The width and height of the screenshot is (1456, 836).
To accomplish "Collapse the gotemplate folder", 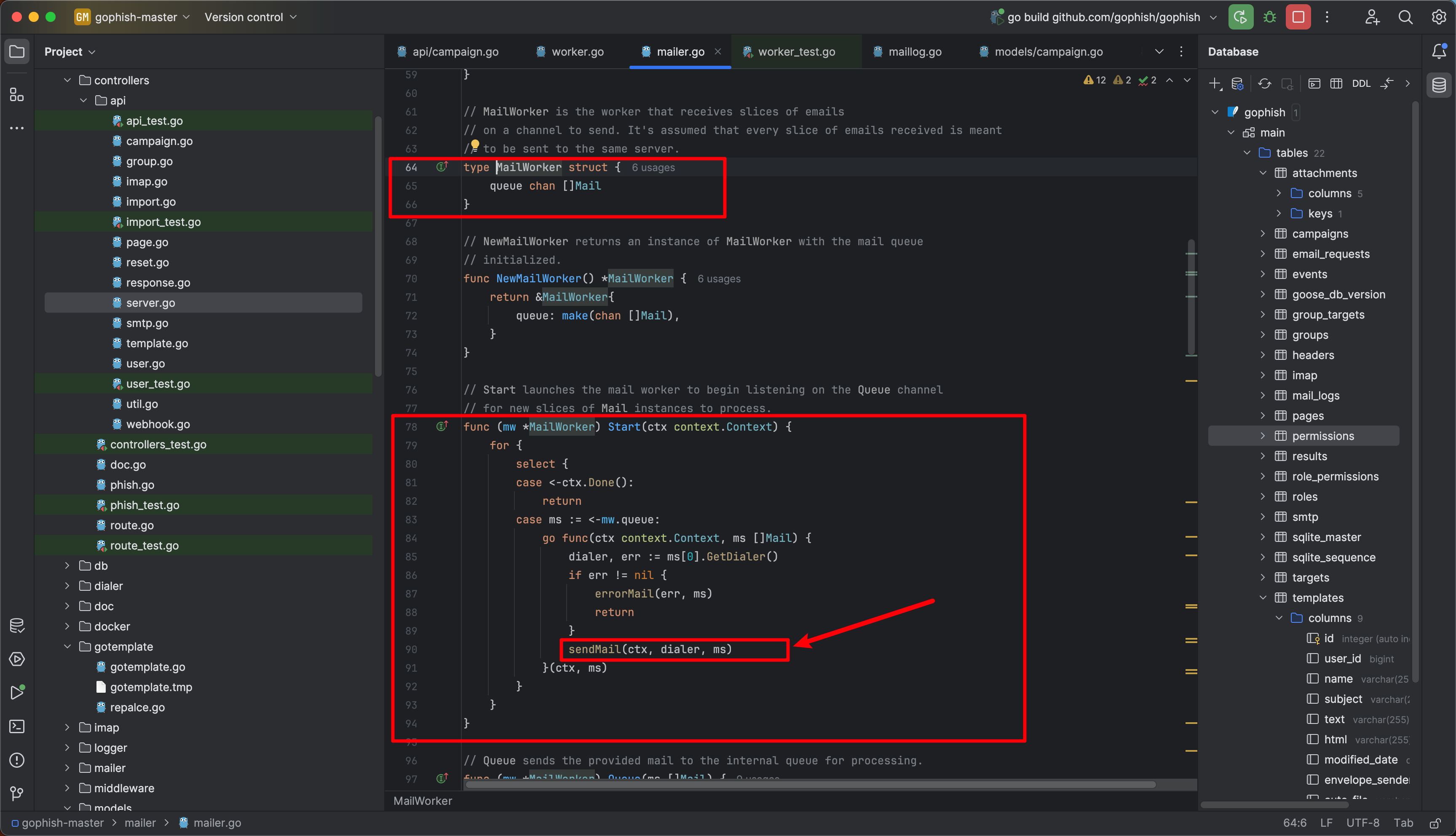I will point(67,646).
